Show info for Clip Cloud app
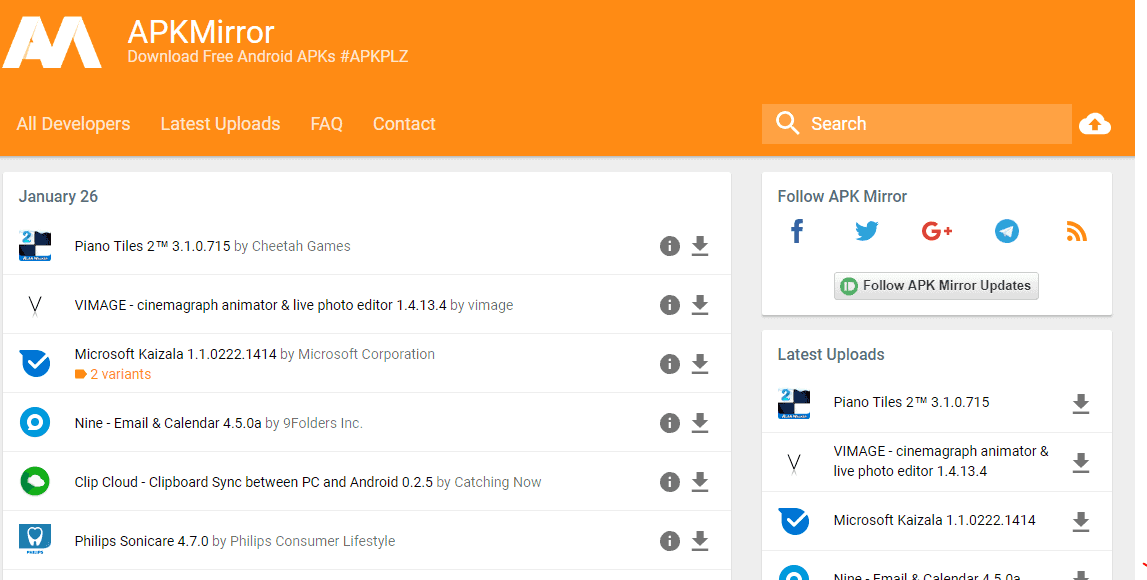Screen dimensions: 1147x580 (x=670, y=481)
